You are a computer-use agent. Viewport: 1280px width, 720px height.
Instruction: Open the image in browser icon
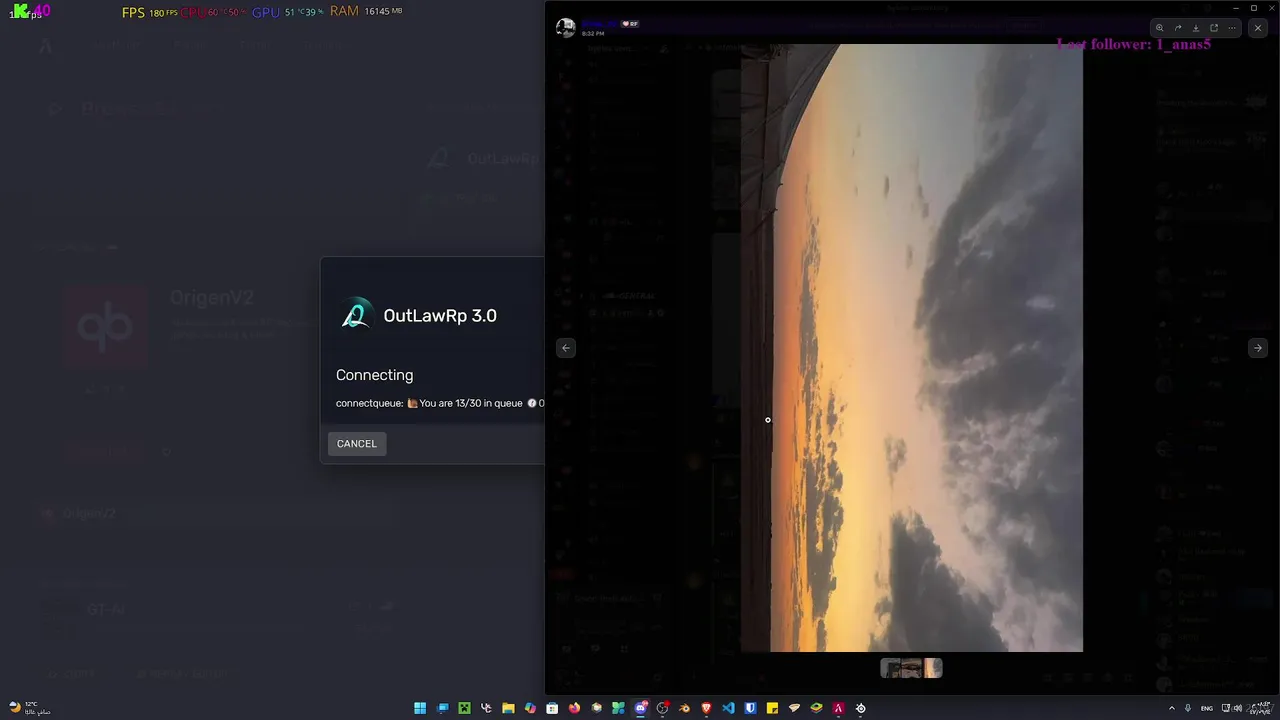coord(1214,28)
